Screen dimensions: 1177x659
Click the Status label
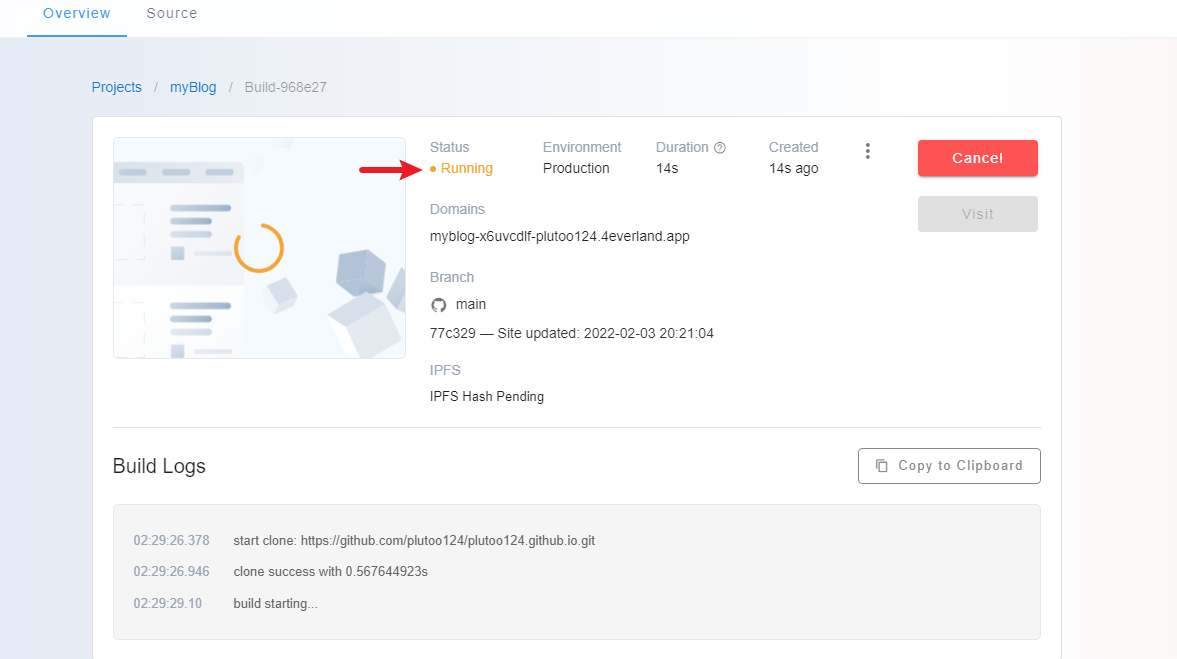tap(449, 148)
